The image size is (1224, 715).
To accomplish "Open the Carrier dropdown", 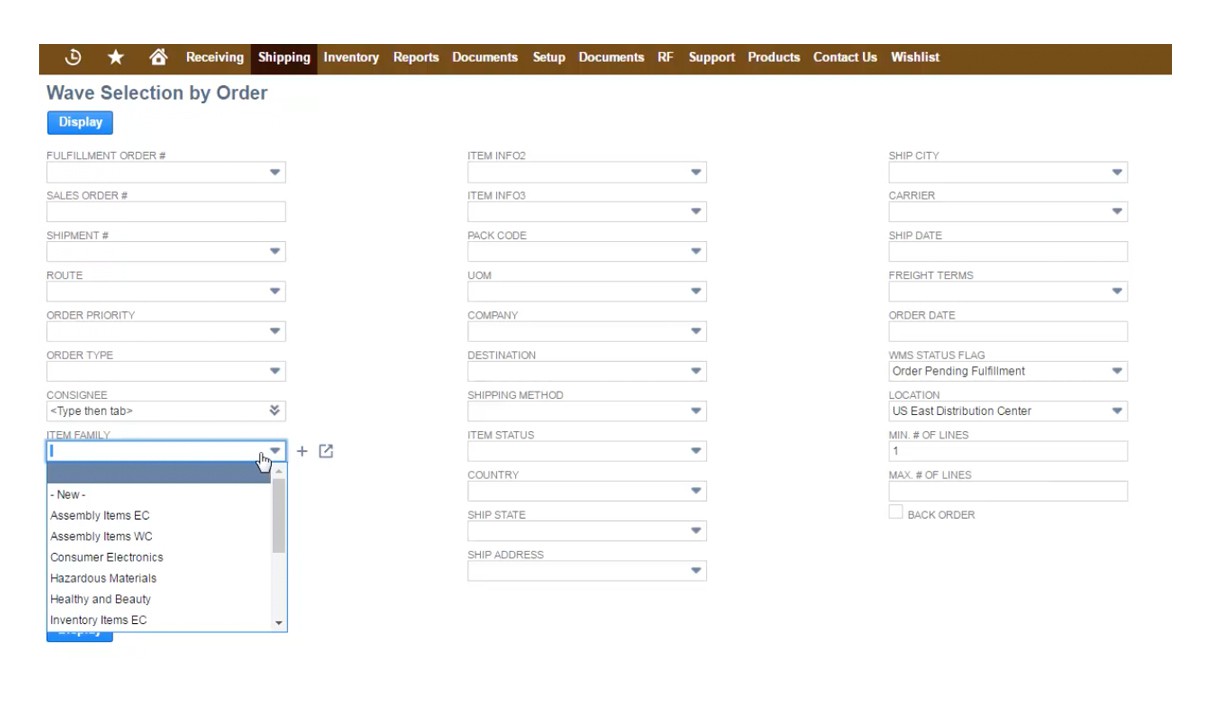I will (1117, 211).
